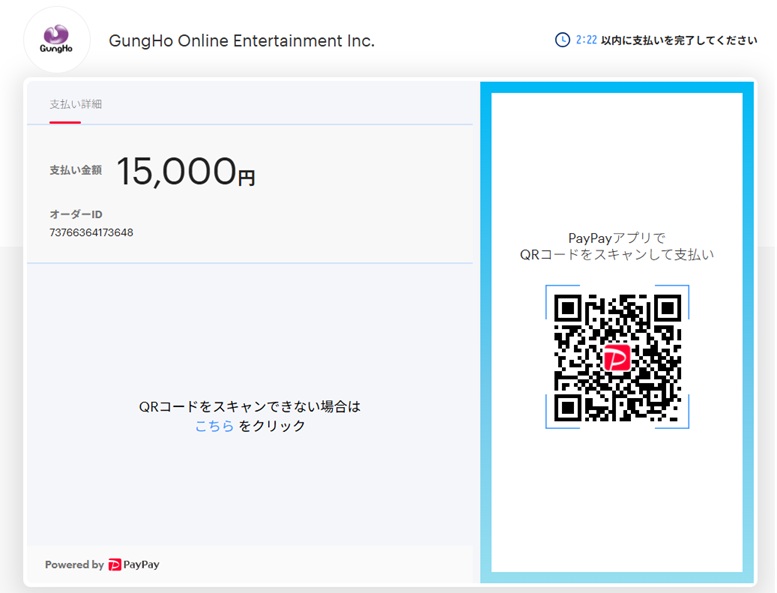
Task: Click the clock icon beside the countdown
Action: (562, 40)
